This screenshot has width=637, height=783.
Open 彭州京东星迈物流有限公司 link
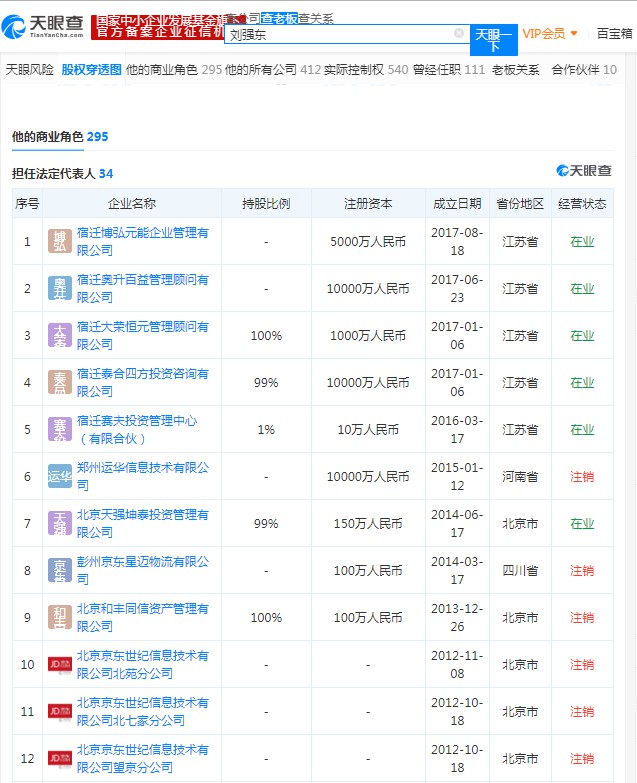pyautogui.click(x=143, y=570)
